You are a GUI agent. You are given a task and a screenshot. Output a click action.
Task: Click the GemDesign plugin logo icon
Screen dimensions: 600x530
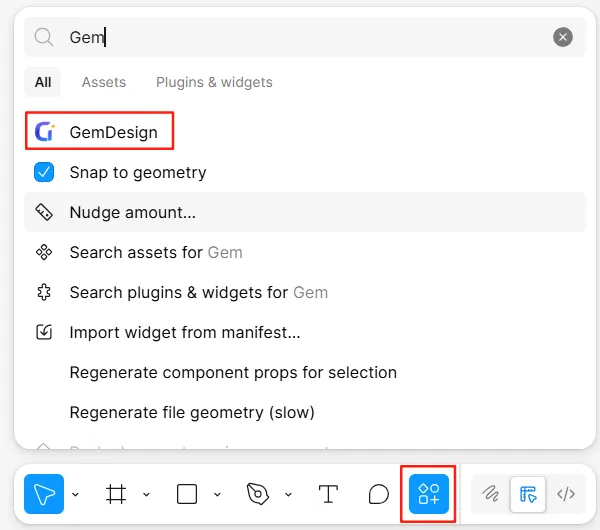(x=44, y=132)
